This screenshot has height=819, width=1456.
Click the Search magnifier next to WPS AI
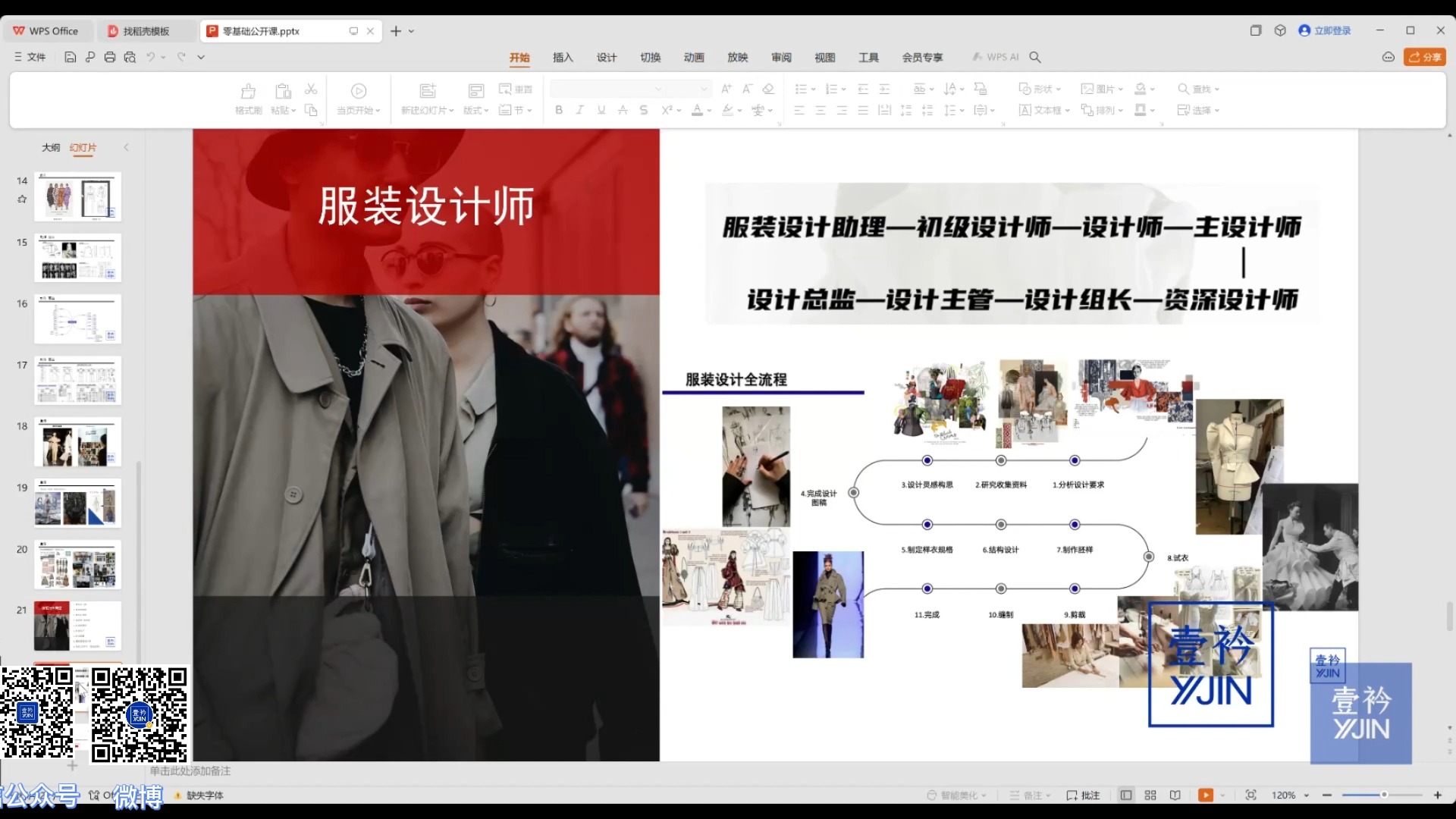[1035, 57]
